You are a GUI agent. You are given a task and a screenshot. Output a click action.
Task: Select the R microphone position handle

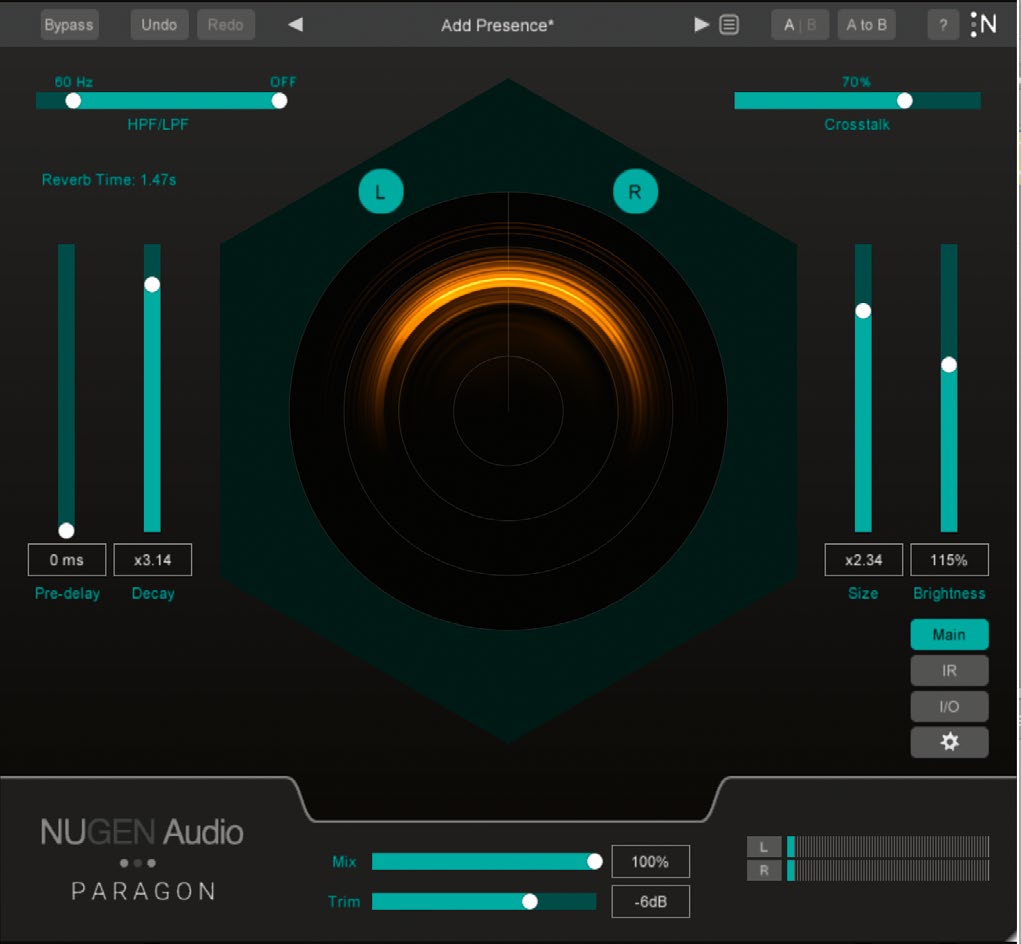pos(635,191)
